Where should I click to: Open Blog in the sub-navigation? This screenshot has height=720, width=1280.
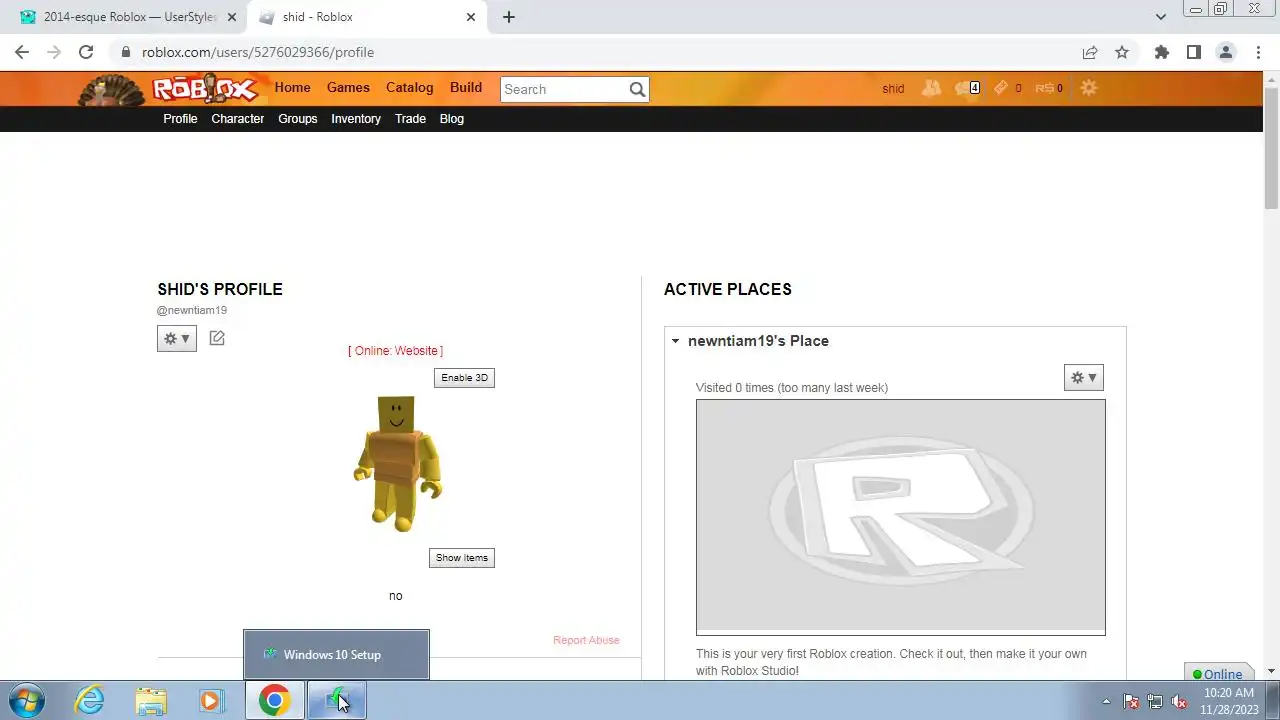click(x=451, y=119)
